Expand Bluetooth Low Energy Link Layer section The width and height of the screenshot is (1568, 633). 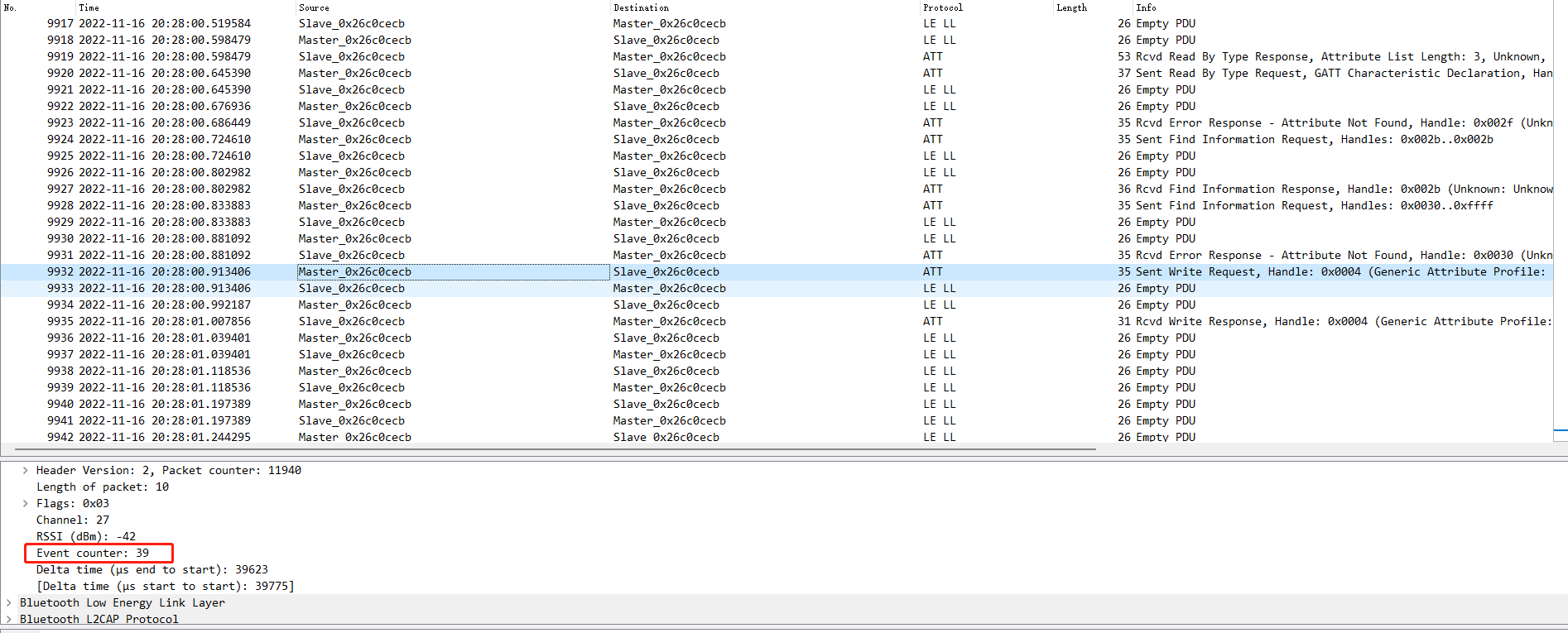(x=9, y=602)
